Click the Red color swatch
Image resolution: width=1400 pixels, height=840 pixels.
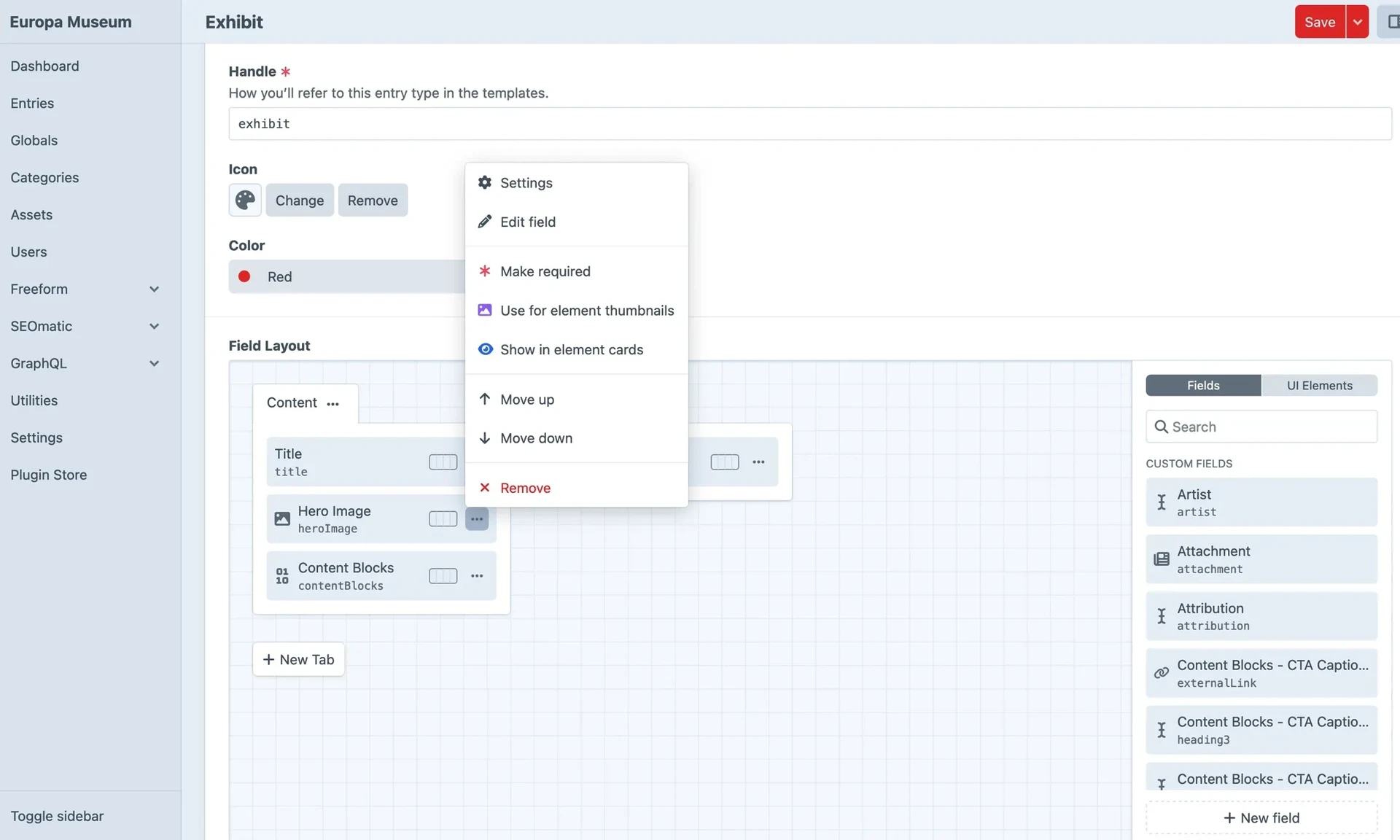245,276
